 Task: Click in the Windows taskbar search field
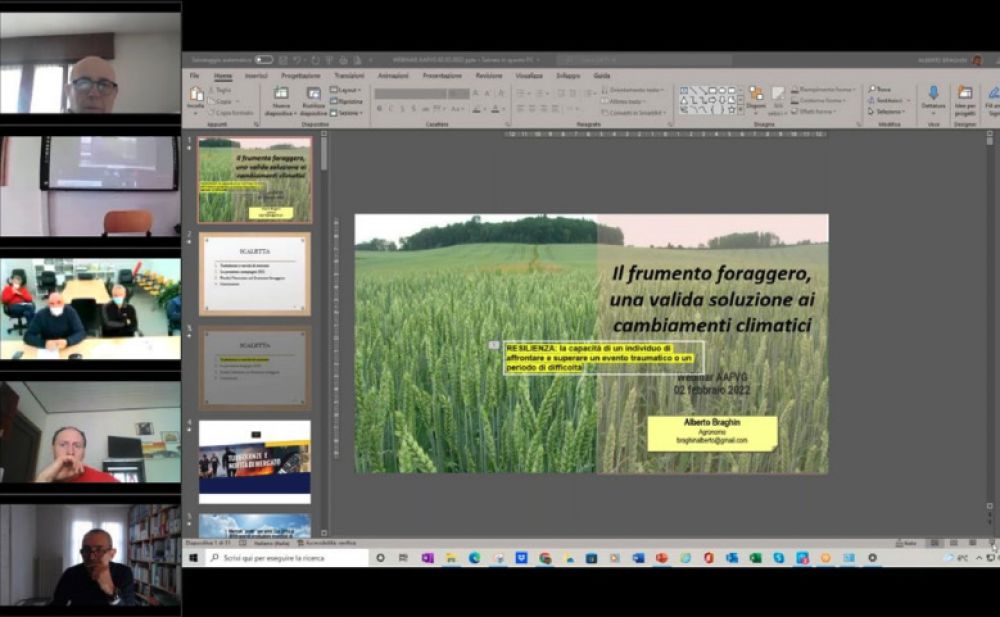[x=287, y=558]
